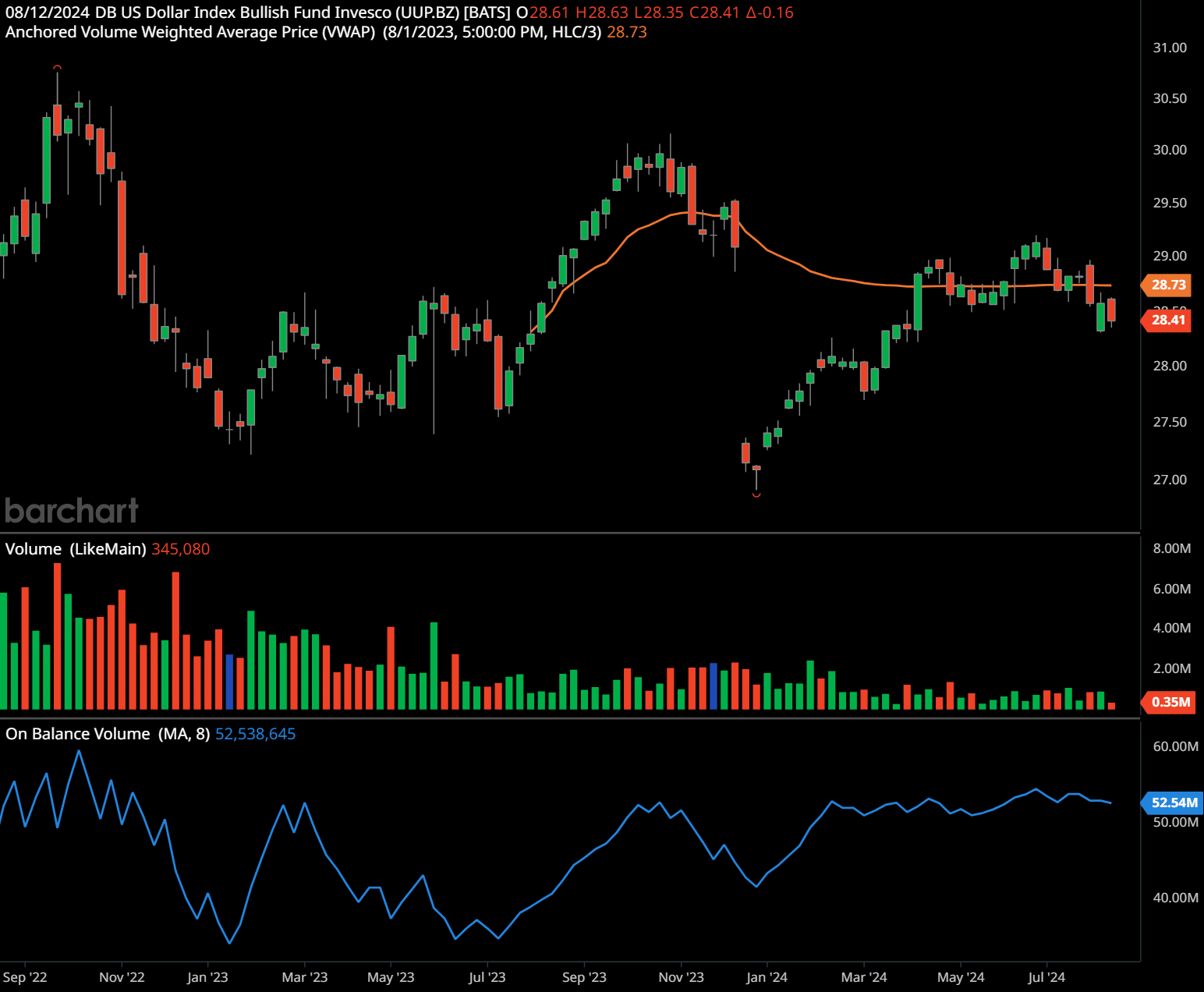Click the 2.00M volume axis label
The image size is (1204, 992).
(1172, 668)
